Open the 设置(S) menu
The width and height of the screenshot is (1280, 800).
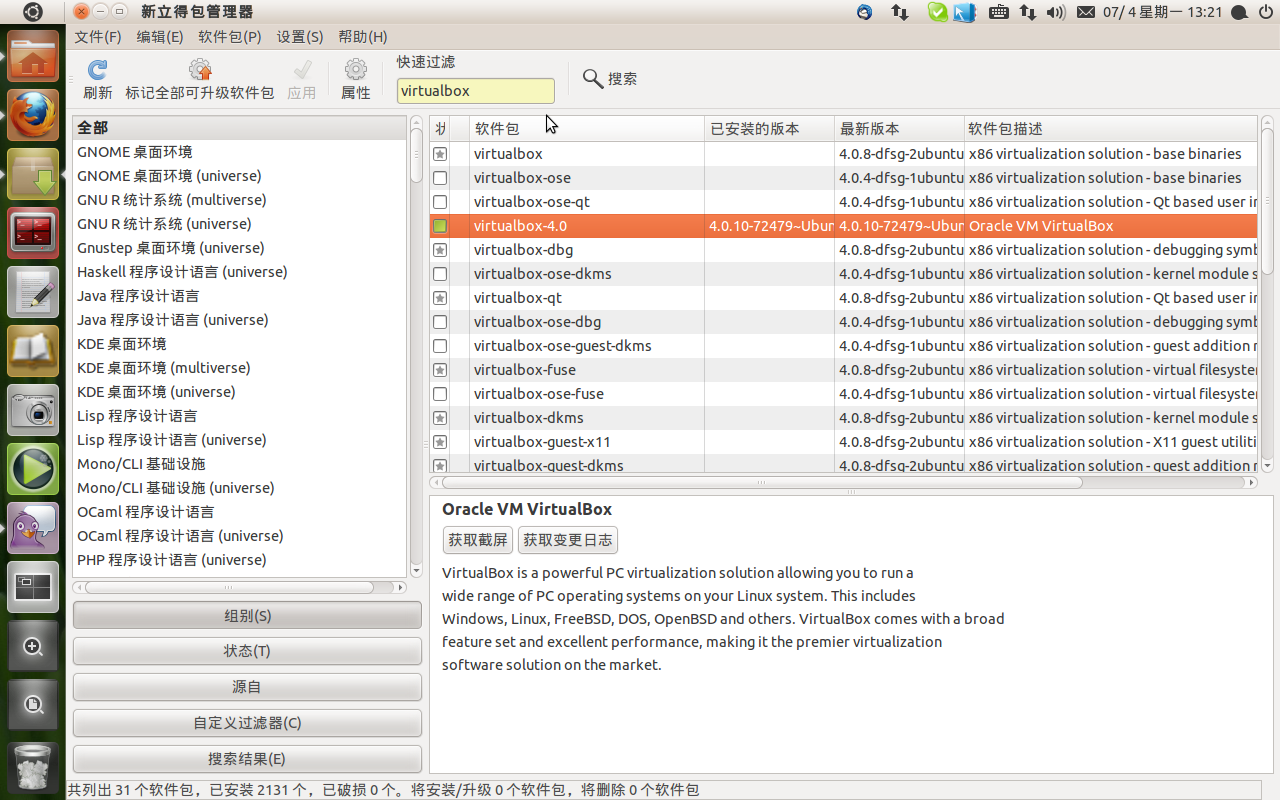coord(300,37)
